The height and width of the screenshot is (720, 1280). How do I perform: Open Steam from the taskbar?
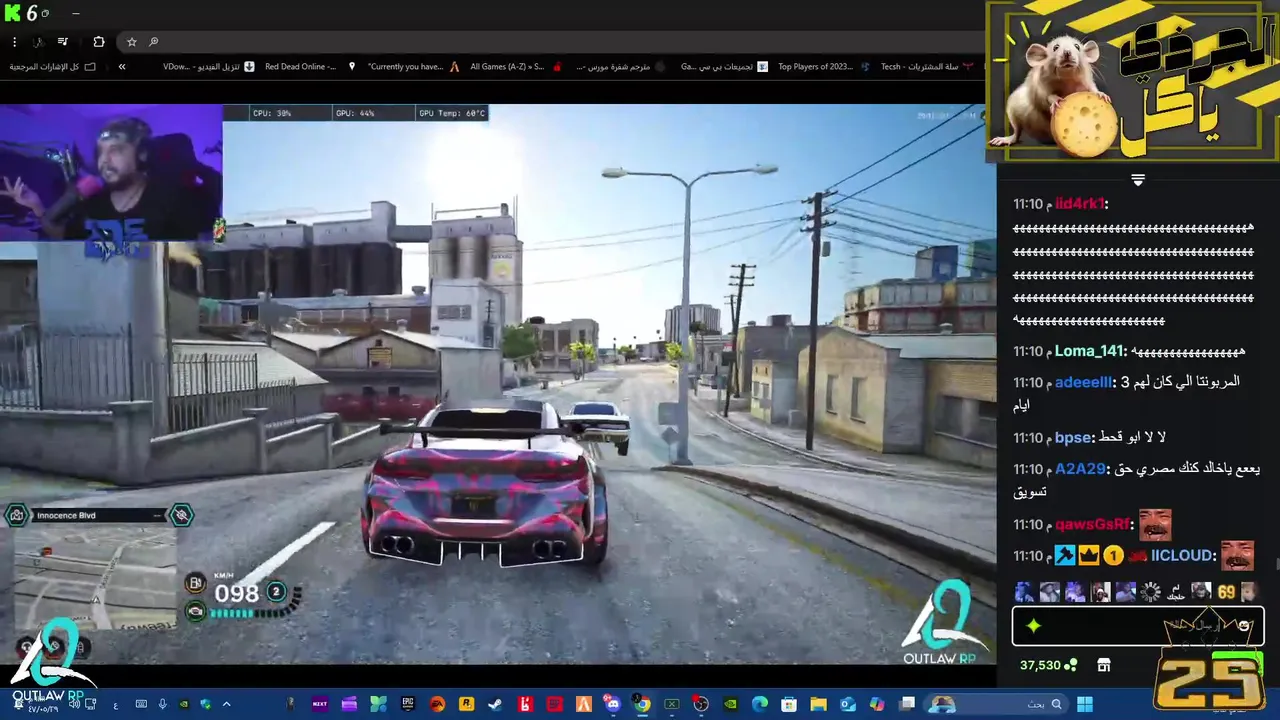[x=495, y=704]
